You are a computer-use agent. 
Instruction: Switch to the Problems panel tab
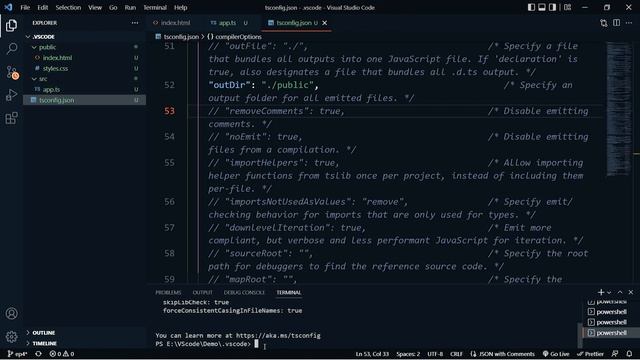pos(168,292)
